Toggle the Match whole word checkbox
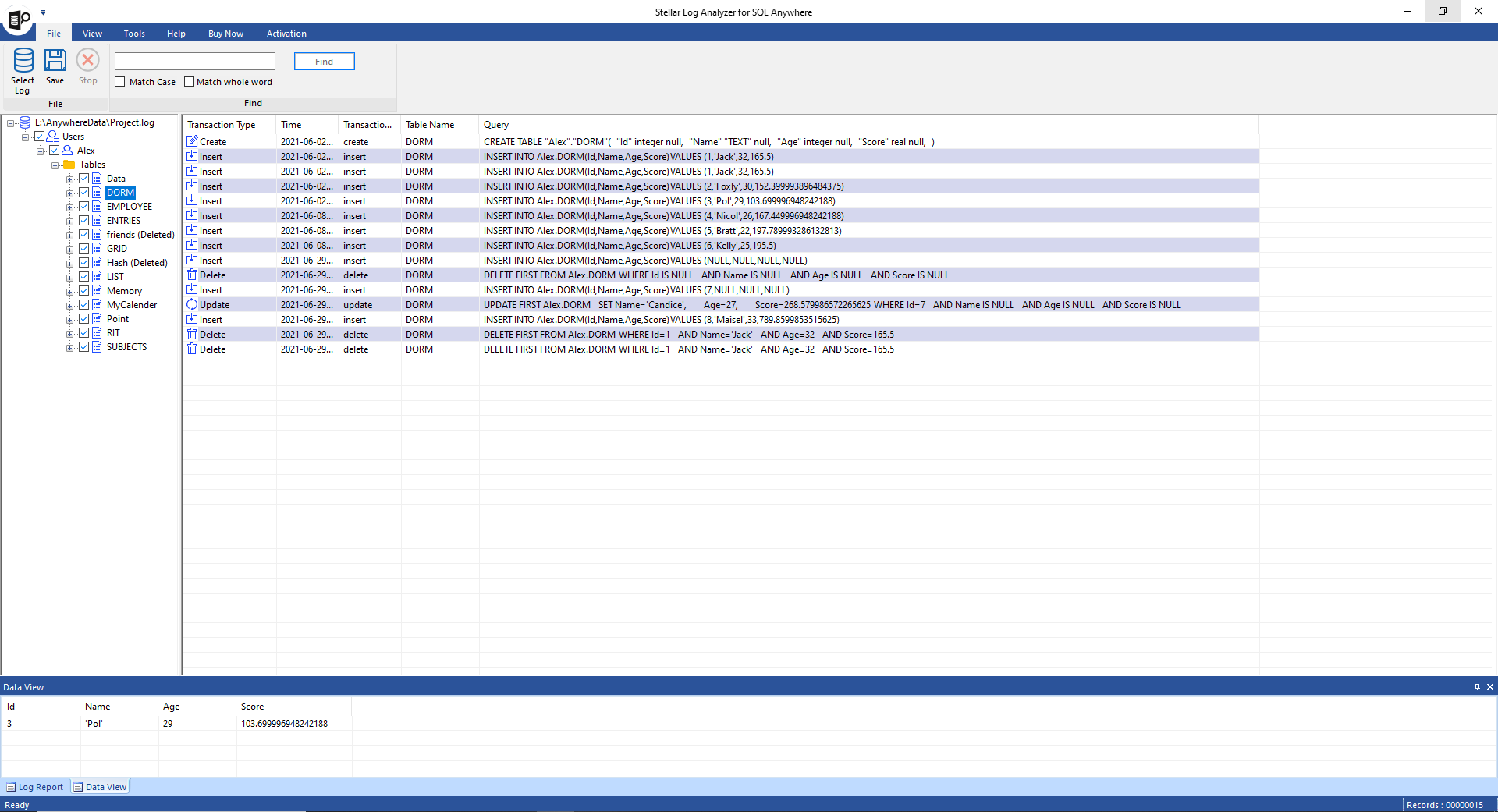This screenshot has height=812, width=1498. click(x=189, y=82)
